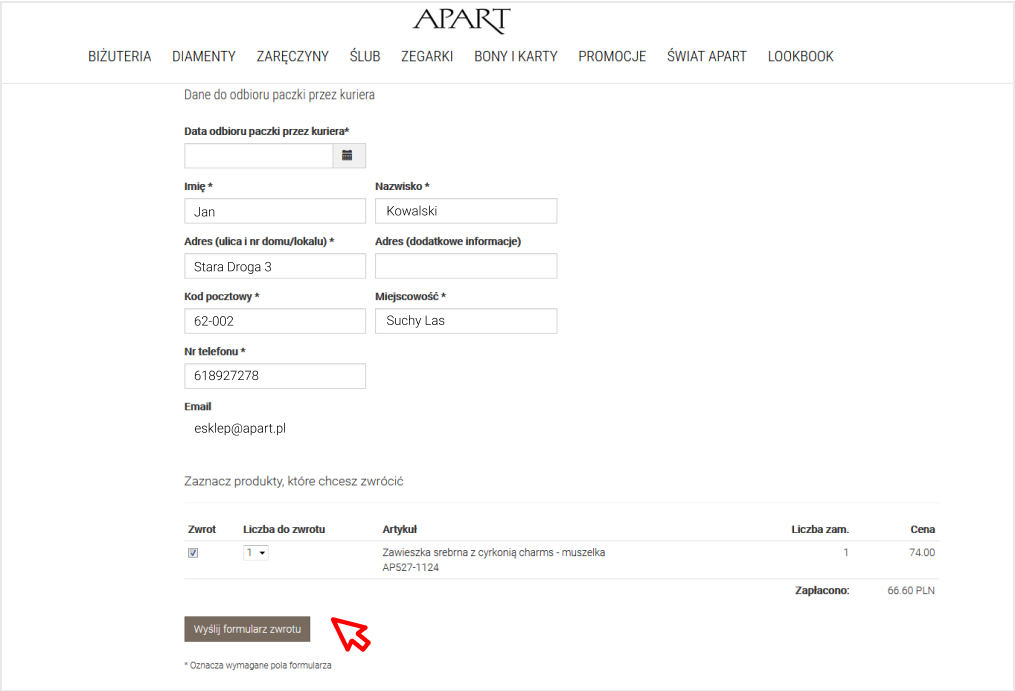Click the APART logo
This screenshot has width=1015, height=691.
461,21
